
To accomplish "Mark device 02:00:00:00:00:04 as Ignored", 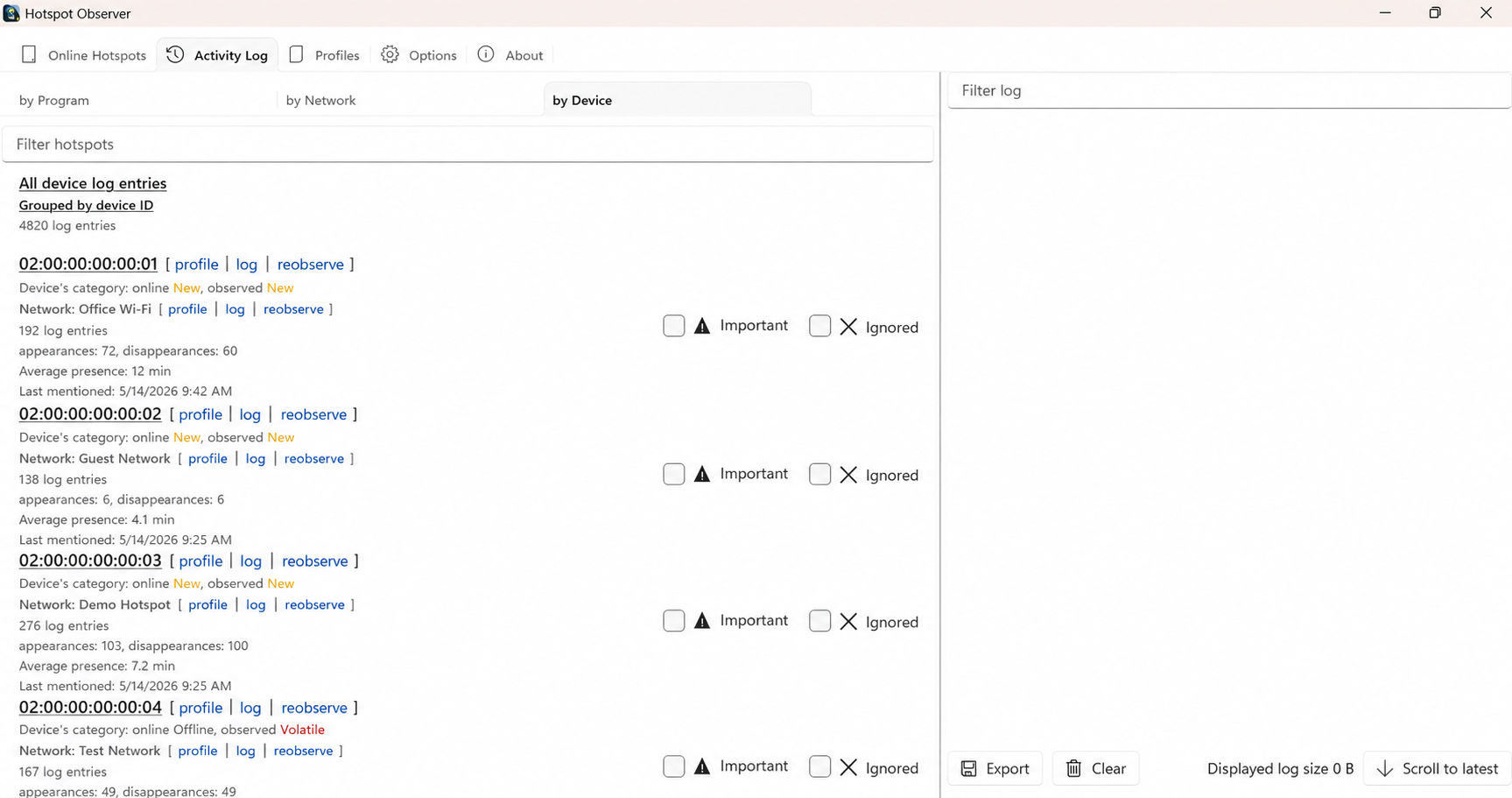I will click(820, 766).
